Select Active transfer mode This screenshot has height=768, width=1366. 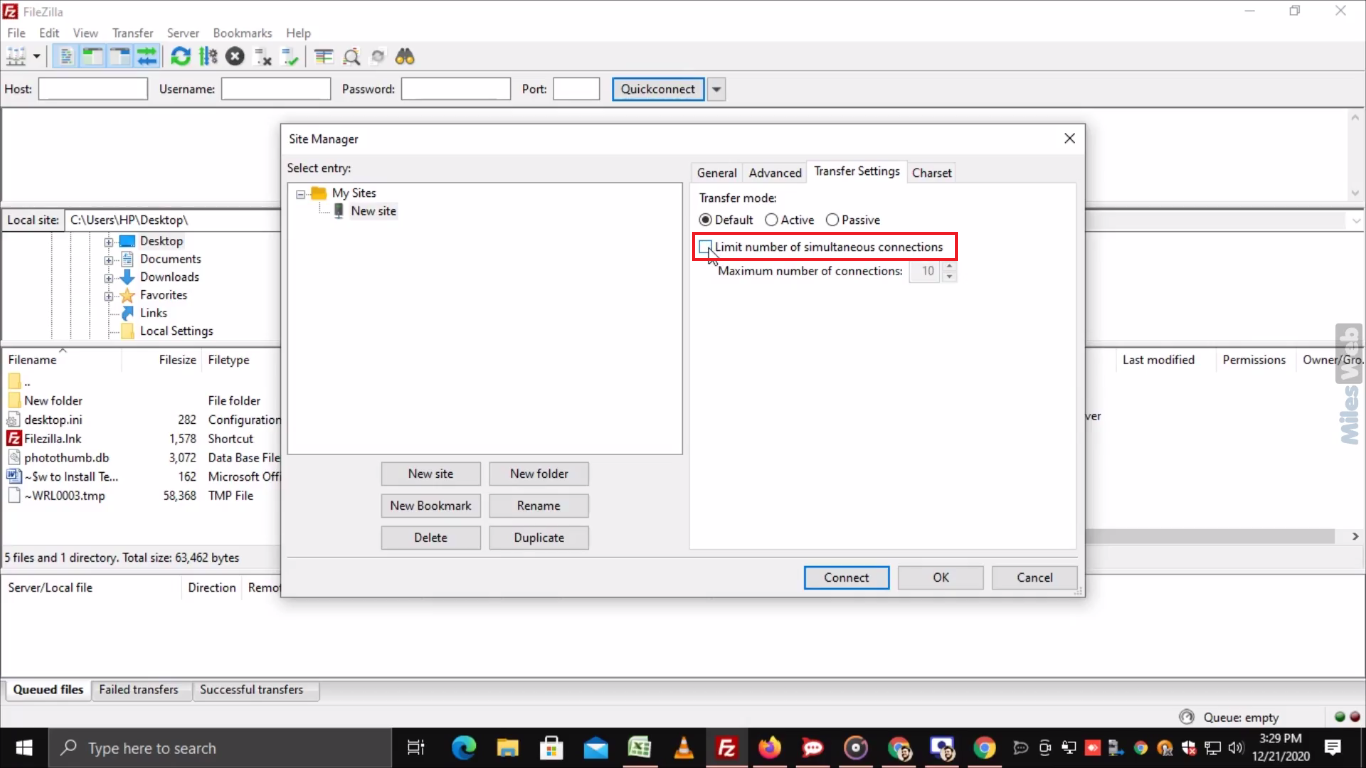click(x=772, y=220)
